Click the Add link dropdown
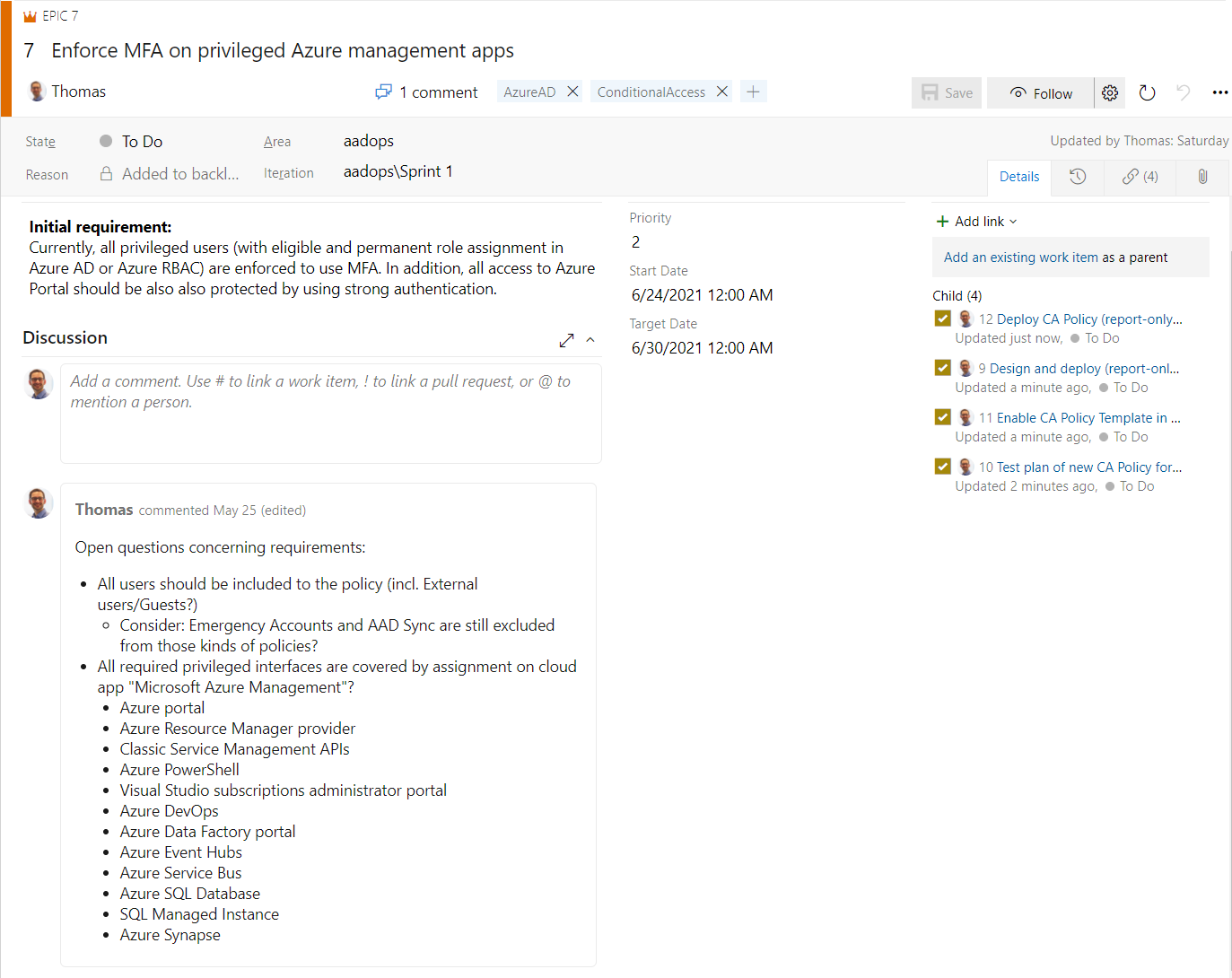The image size is (1232, 978). pos(976,222)
